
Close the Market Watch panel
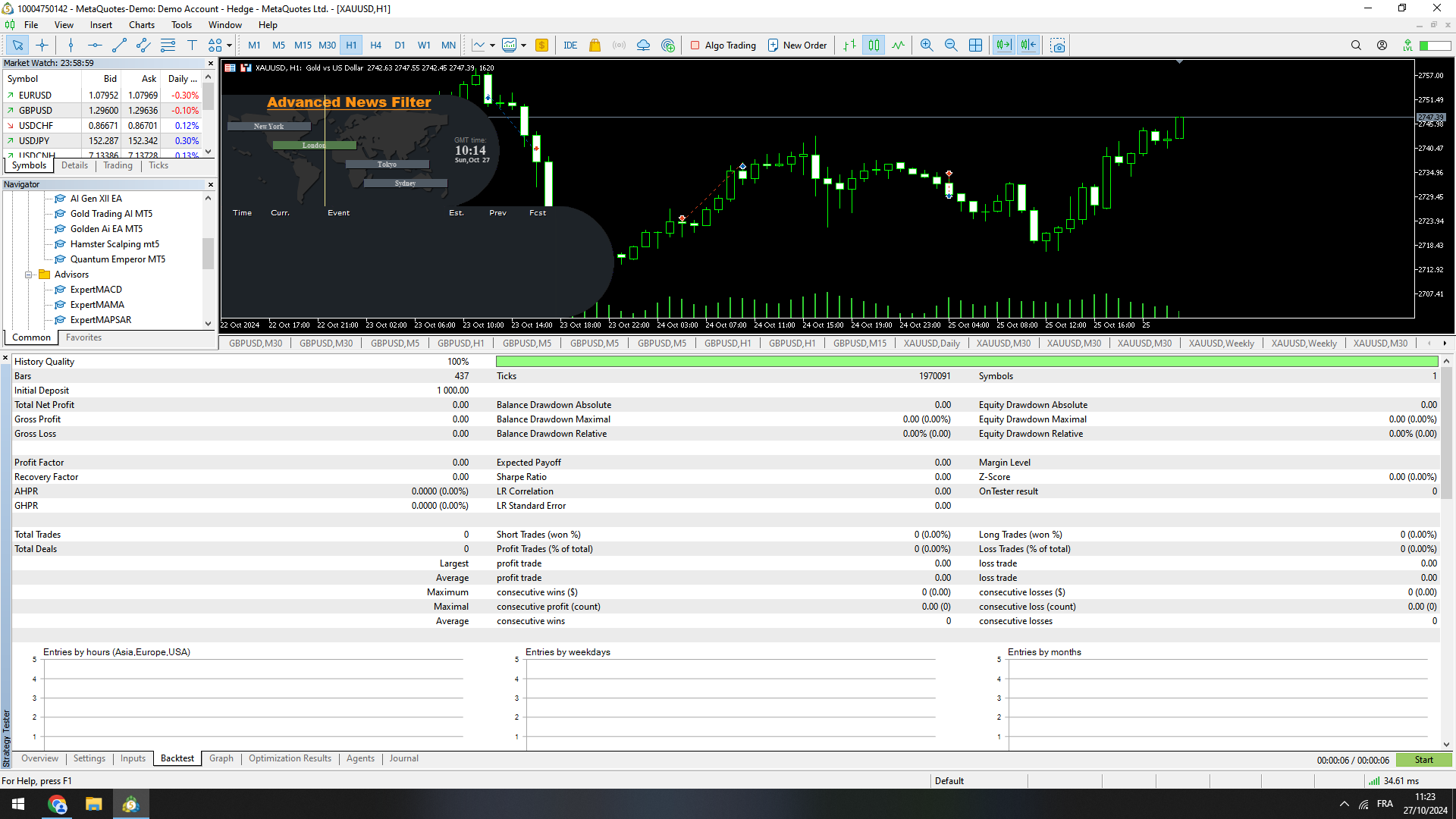pos(211,64)
